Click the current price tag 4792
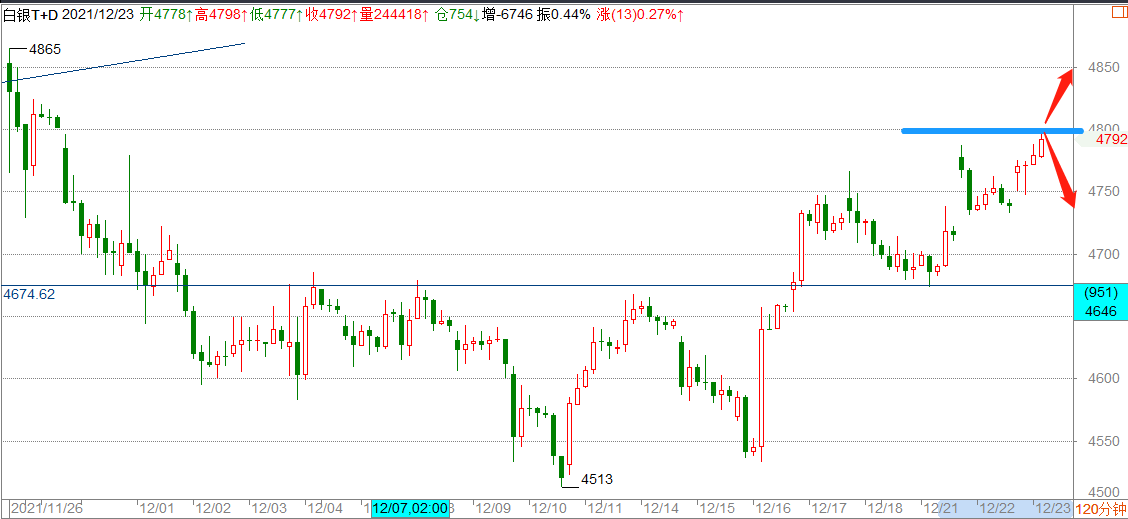 (1111, 140)
